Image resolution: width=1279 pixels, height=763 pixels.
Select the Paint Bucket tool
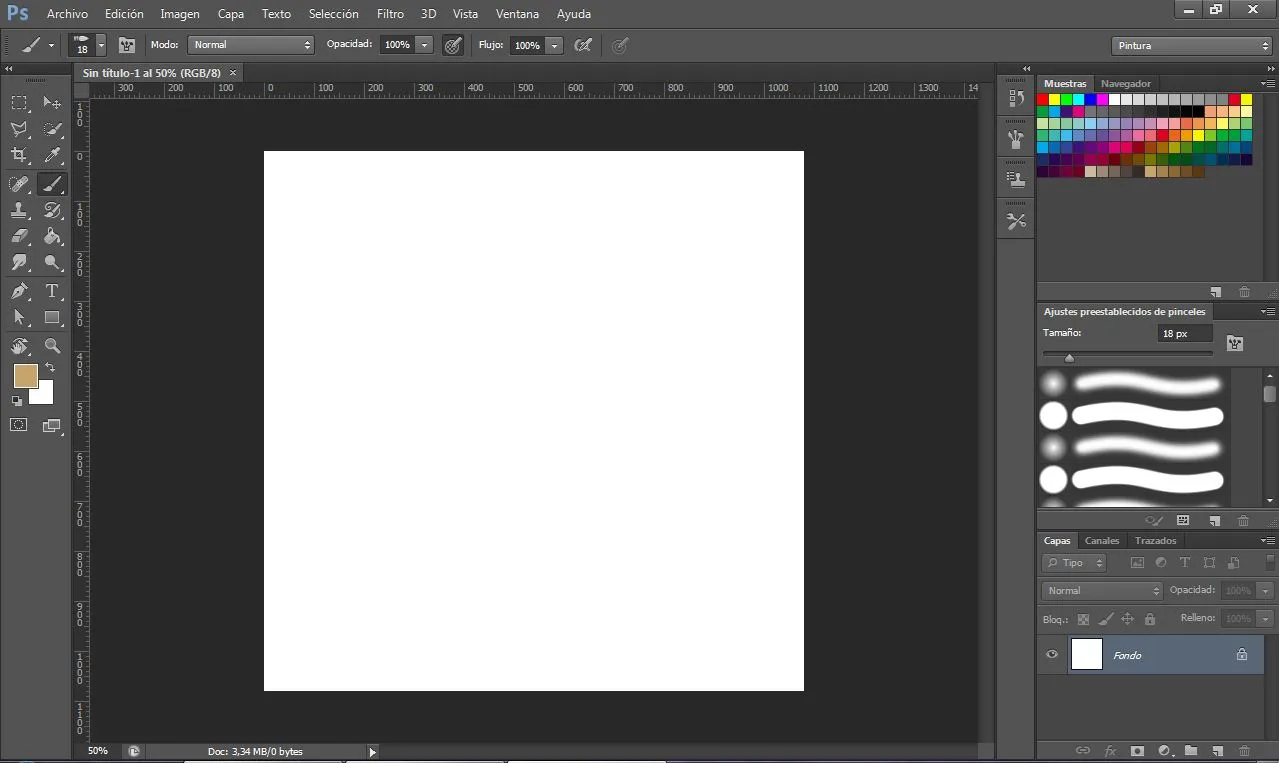point(52,236)
